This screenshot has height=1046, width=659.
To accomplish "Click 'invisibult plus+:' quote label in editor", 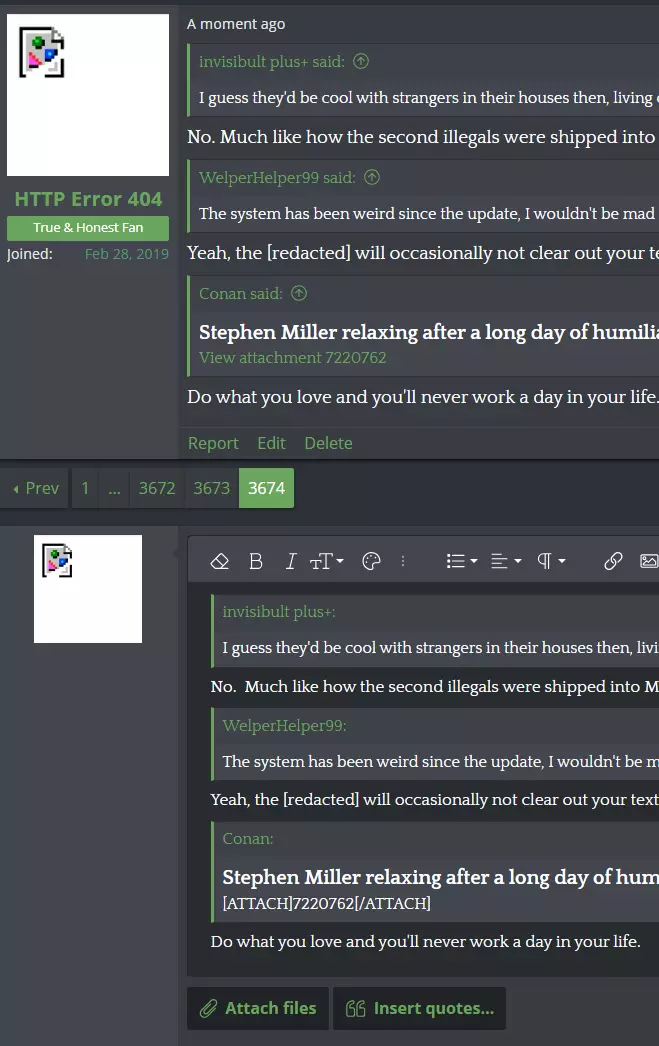I will click(x=279, y=612).
